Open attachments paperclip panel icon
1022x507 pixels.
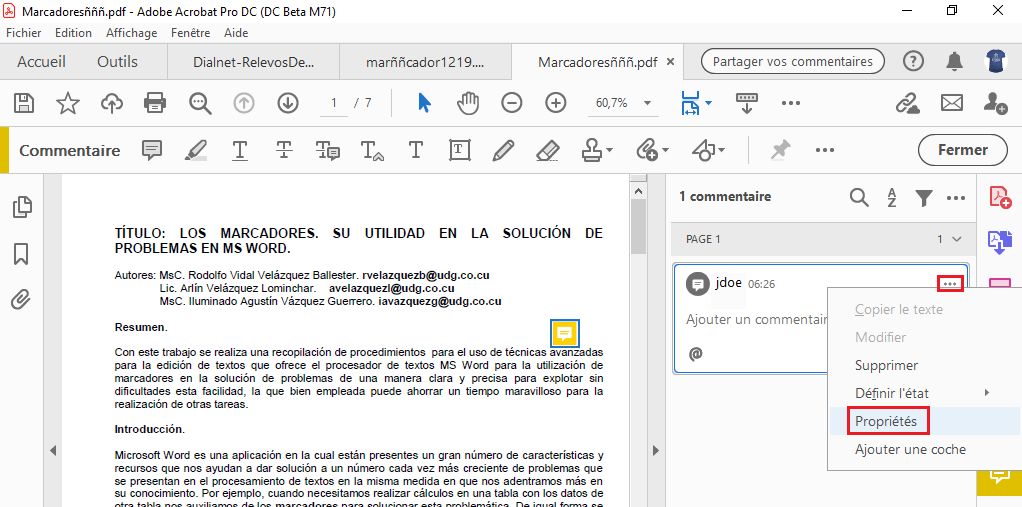[x=21, y=300]
